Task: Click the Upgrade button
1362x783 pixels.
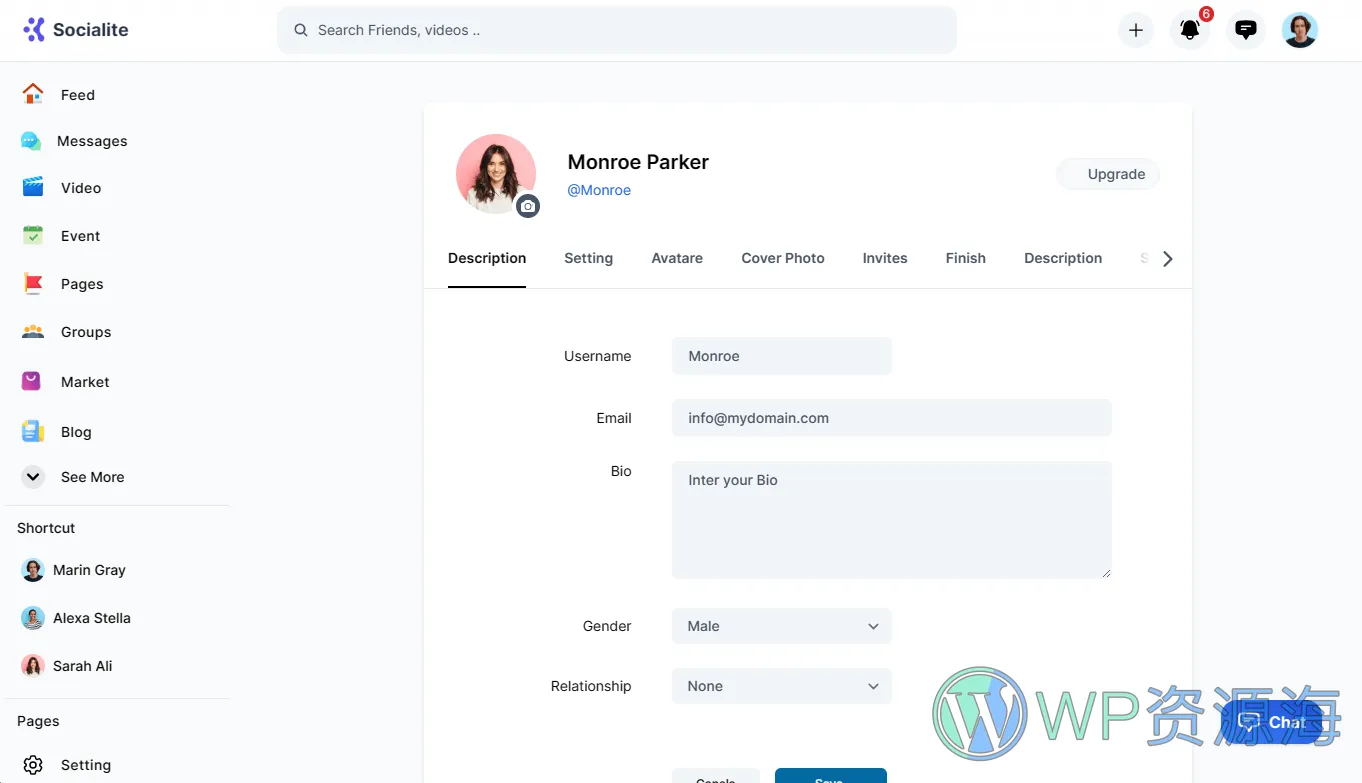Action: point(1108,174)
